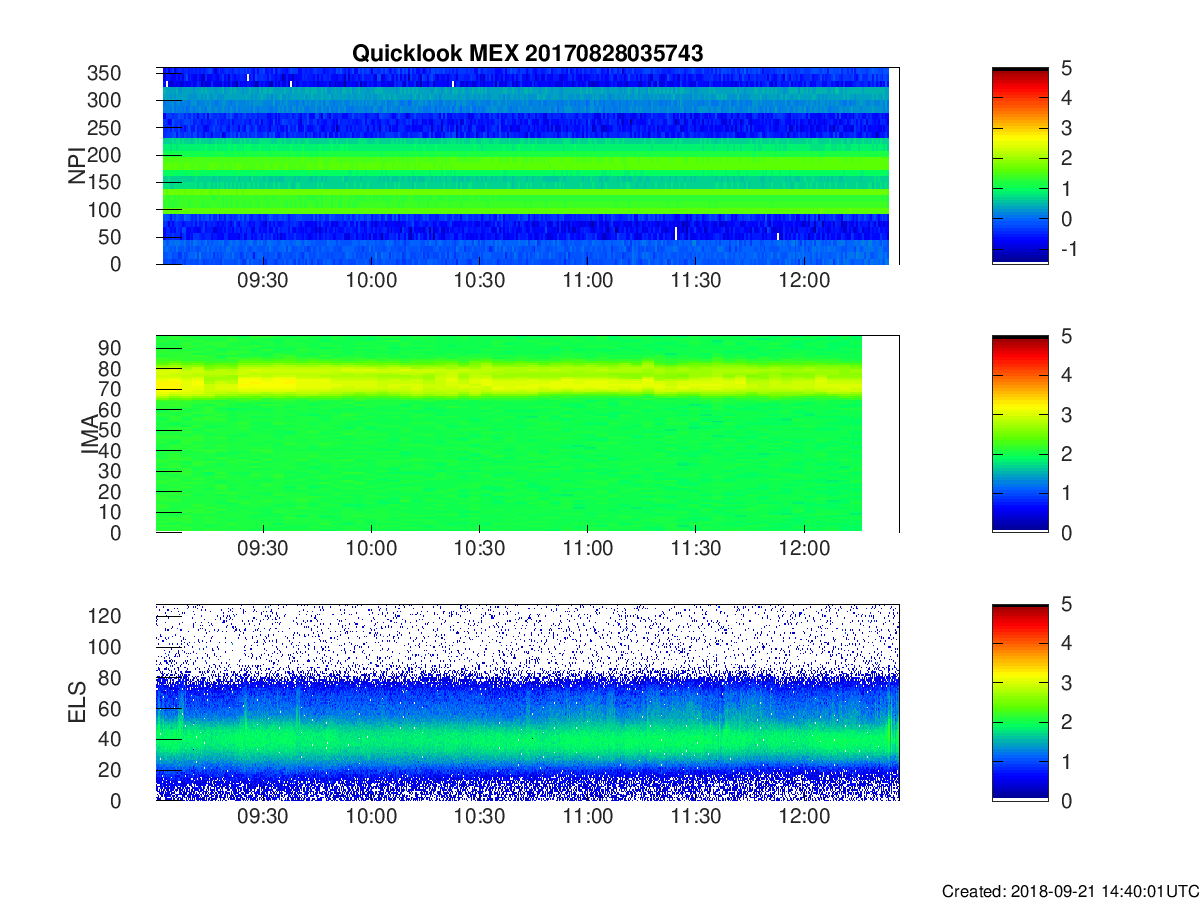
Task: Click the ELS panel colorbar
Action: click(1020, 702)
